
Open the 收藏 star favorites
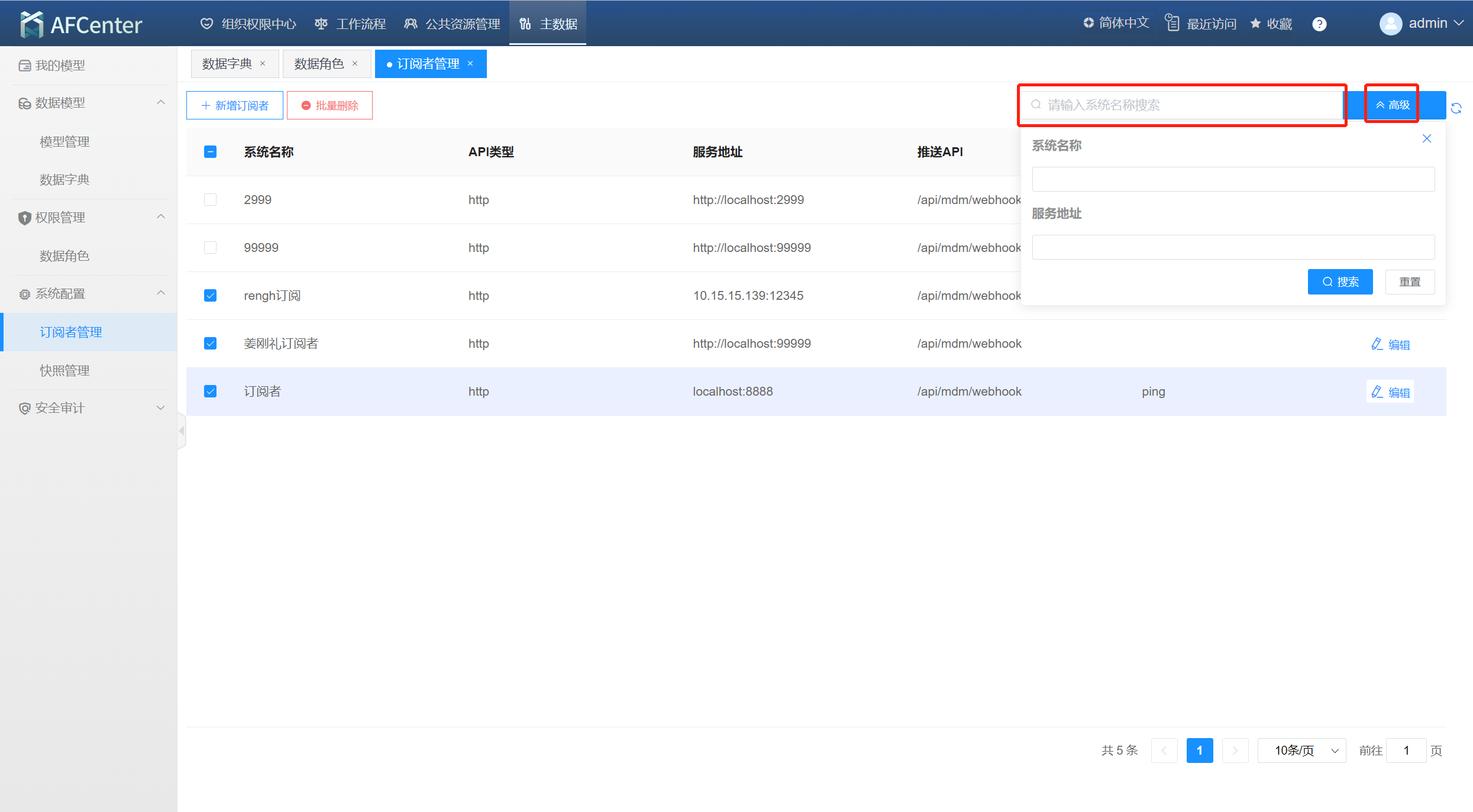click(1271, 24)
